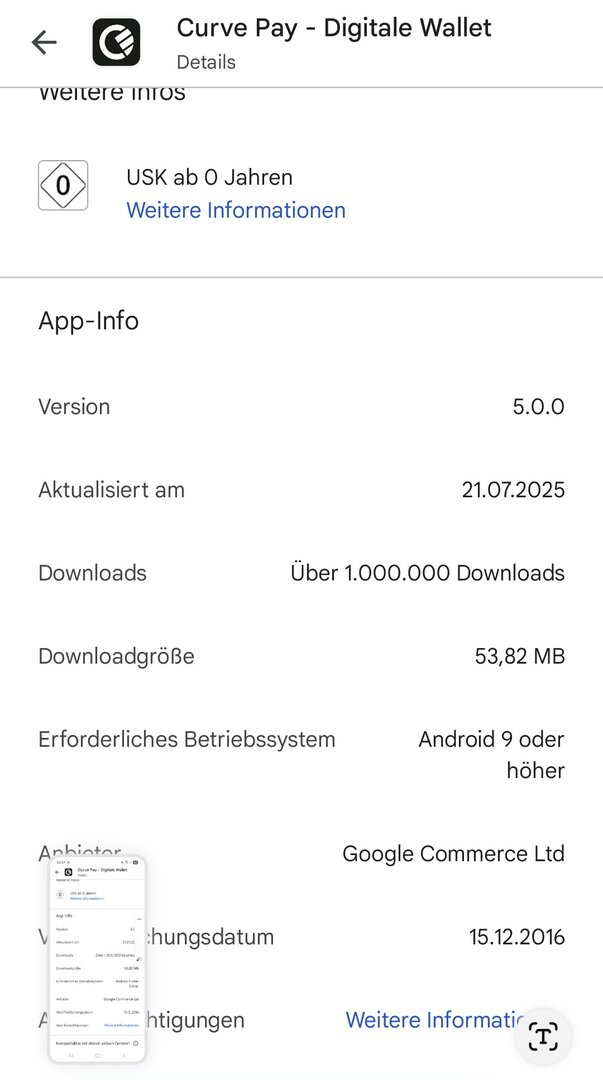
Task: Tap the App-Info section heading
Action: [x=88, y=321]
